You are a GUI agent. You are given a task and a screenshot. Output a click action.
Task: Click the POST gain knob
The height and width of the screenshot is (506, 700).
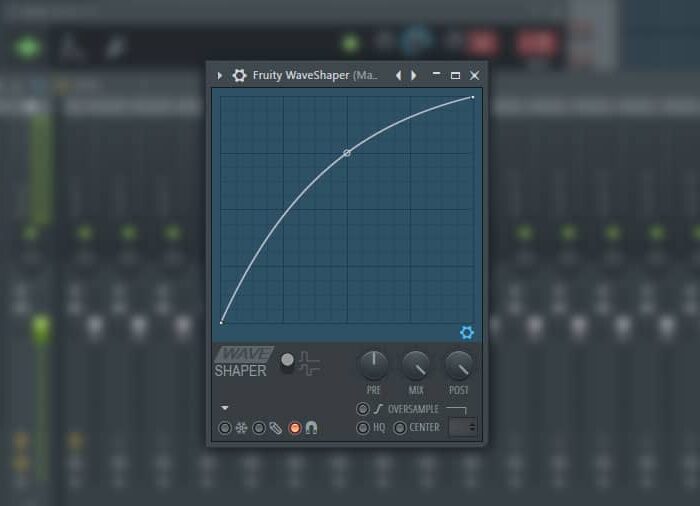point(459,365)
